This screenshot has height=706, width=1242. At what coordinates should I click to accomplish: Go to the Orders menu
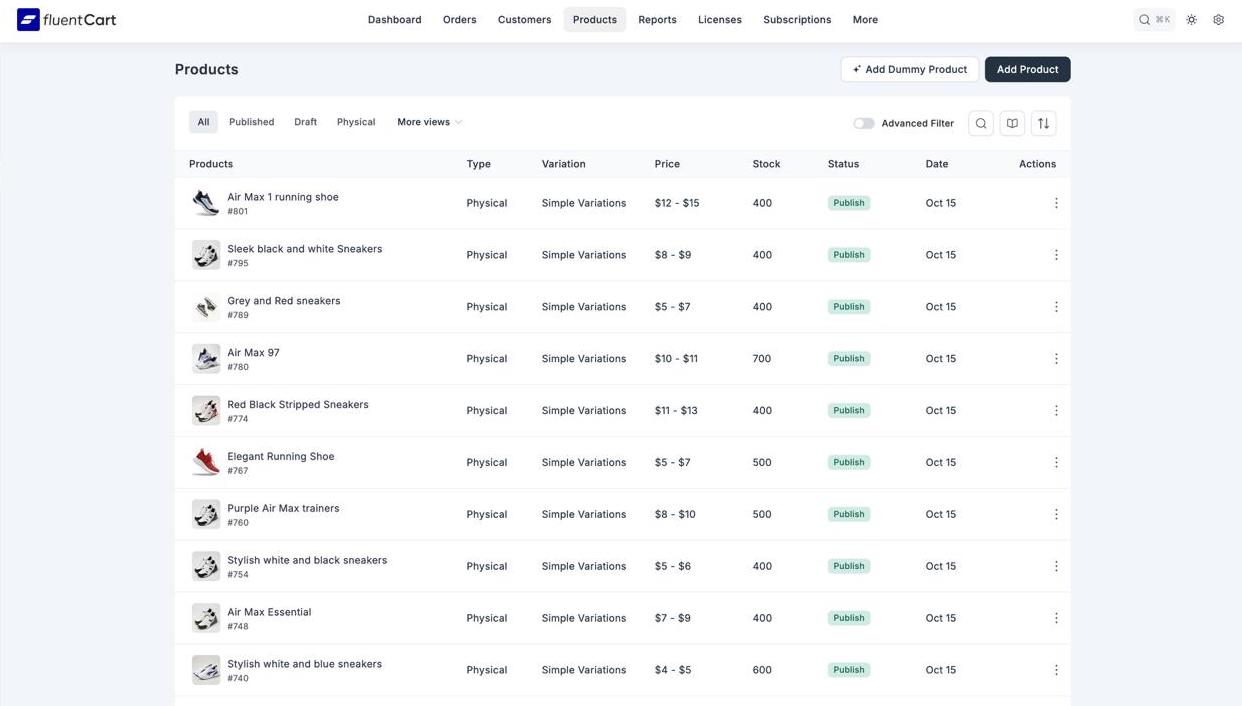[x=459, y=20]
